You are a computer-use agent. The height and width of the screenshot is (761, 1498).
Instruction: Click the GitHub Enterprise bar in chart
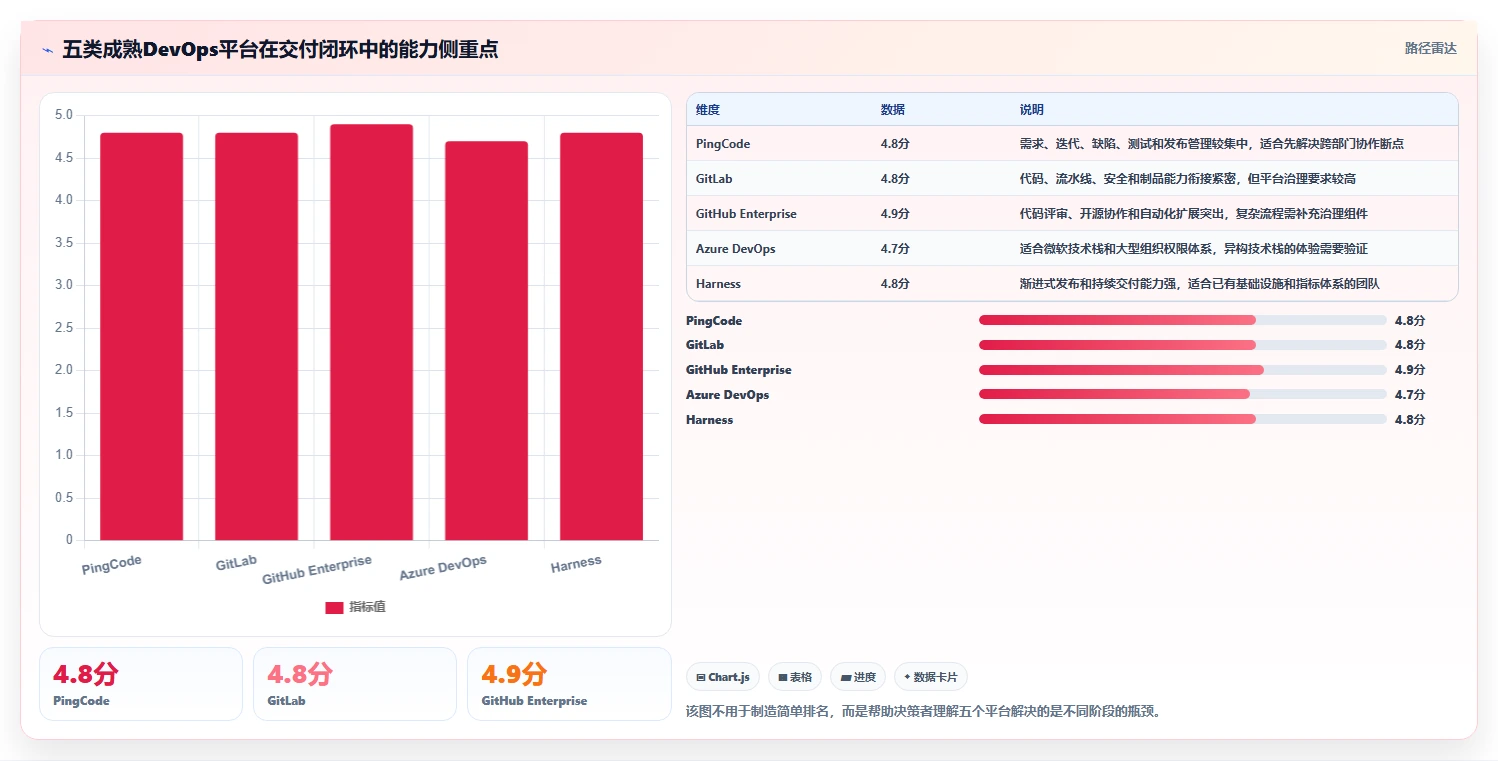pyautogui.click(x=371, y=332)
